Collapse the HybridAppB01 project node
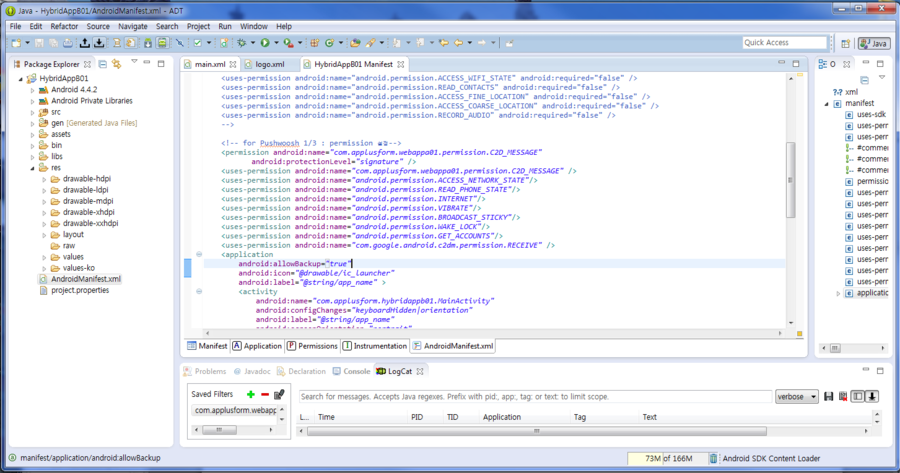Screen dimensions: 900x473 pyautogui.click(x=21, y=79)
